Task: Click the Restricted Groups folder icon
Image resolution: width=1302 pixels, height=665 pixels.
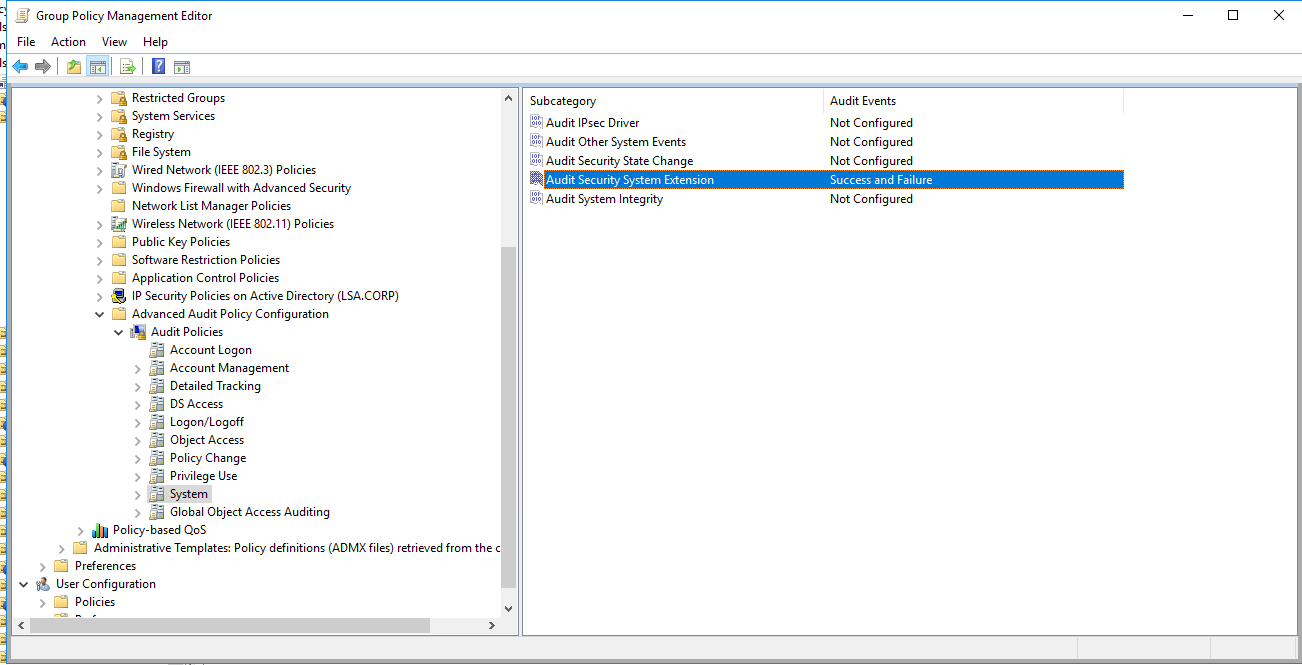Action: pyautogui.click(x=119, y=98)
